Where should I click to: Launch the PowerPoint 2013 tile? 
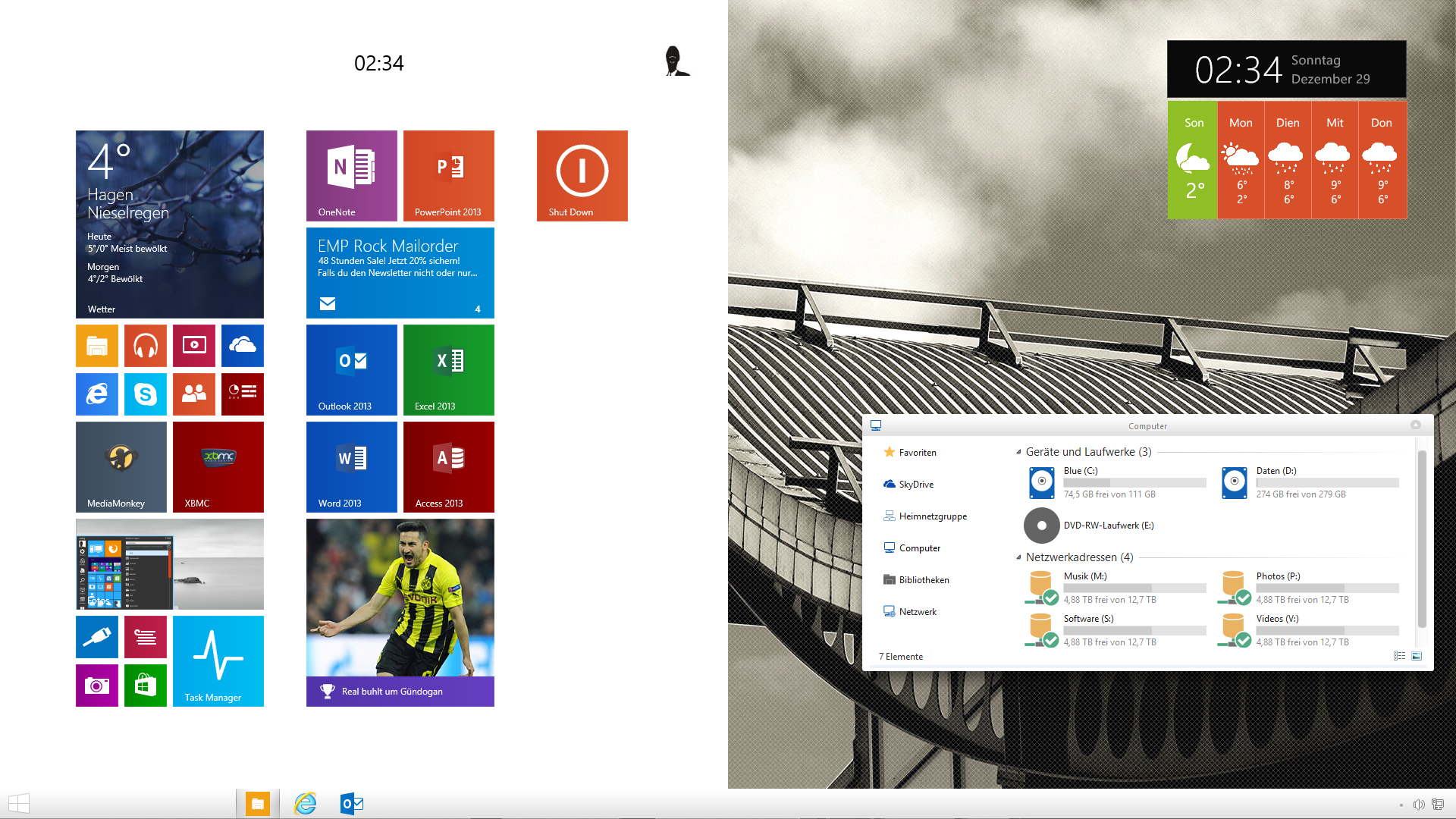448,175
